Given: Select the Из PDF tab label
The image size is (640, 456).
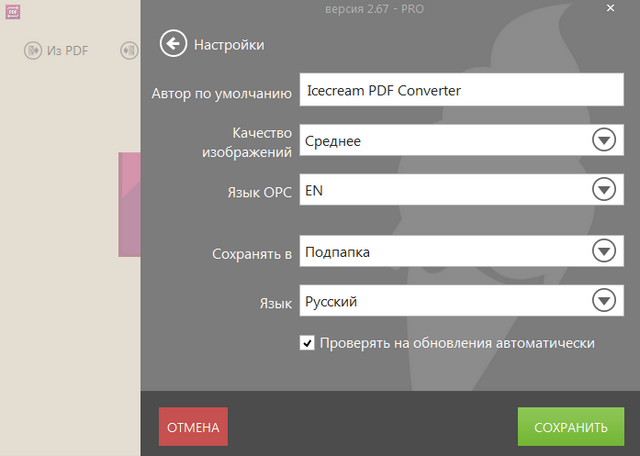Looking at the screenshot, I should (67, 51).
